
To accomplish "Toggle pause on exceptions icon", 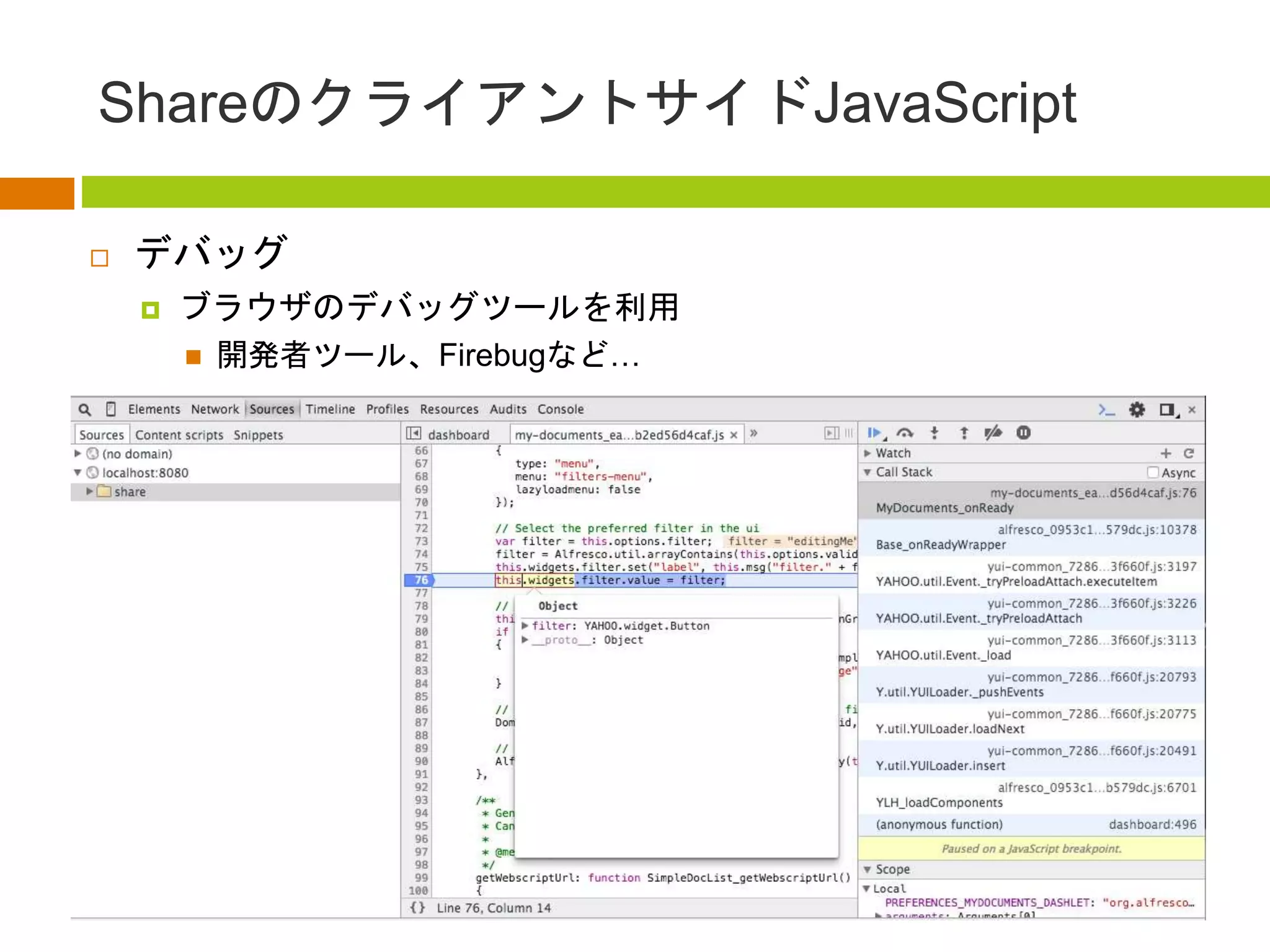I will pyautogui.click(x=1023, y=433).
